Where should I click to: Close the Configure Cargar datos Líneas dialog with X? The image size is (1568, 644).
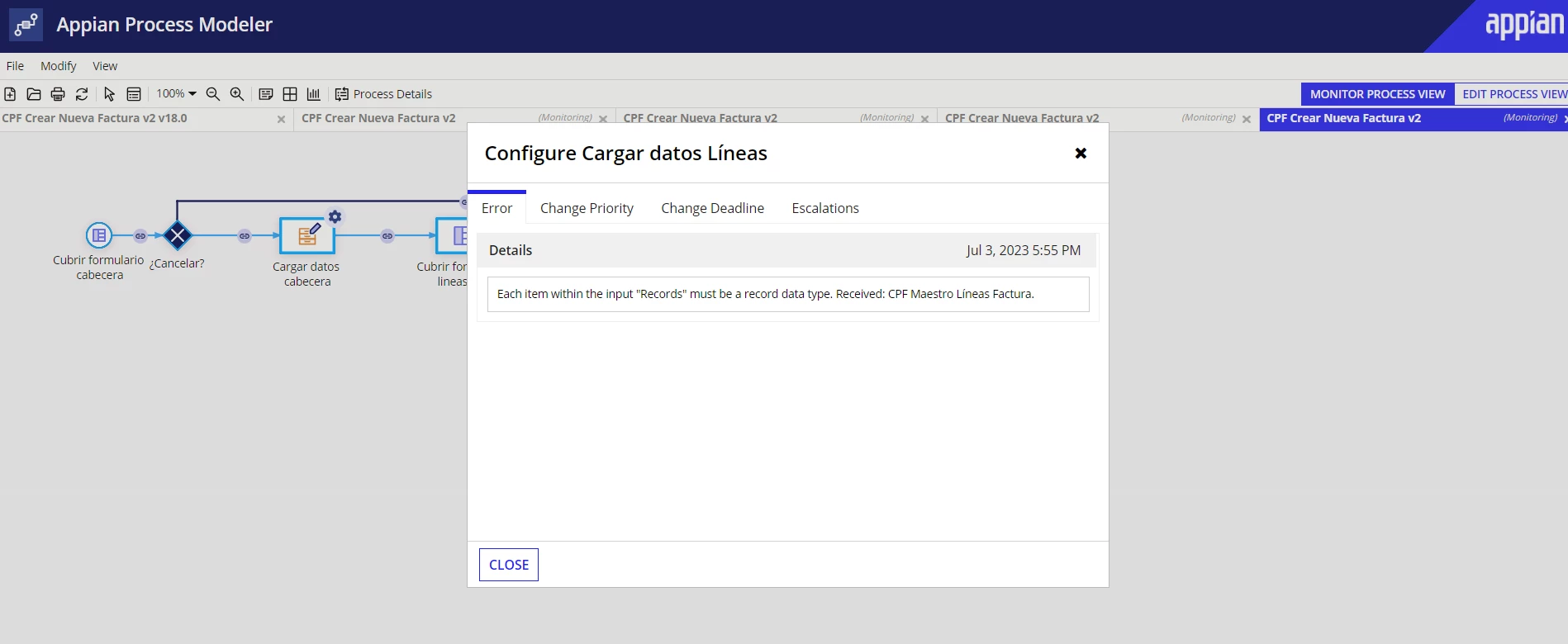(x=1081, y=154)
